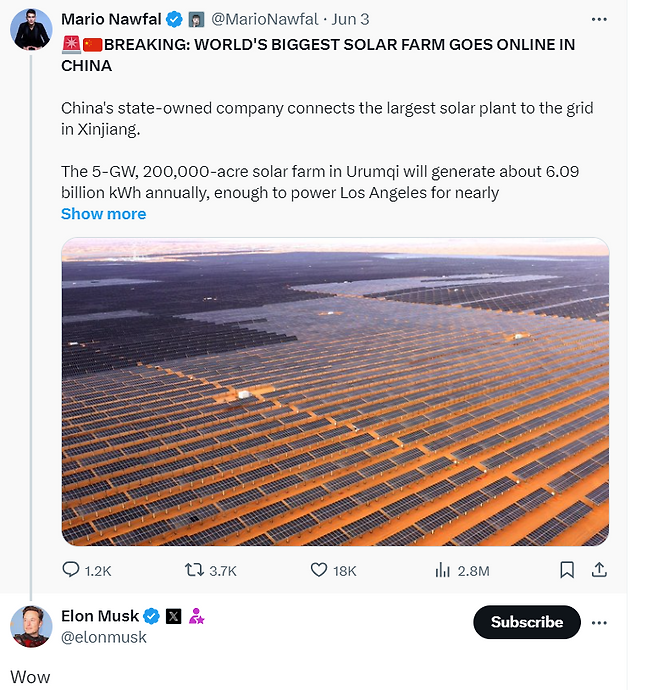View post analytics icon showing 2.8M
The image size is (658, 690).
[x=443, y=570]
